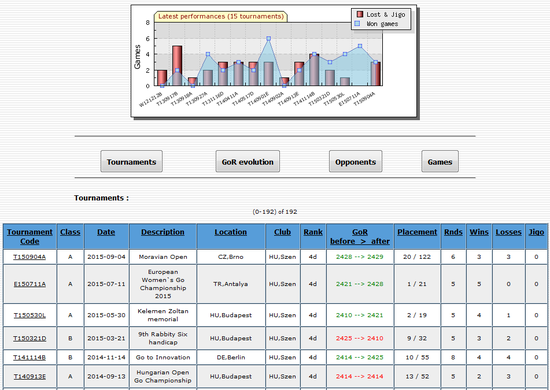Open tournament T150321D link
The image size is (550, 390).
point(30,338)
